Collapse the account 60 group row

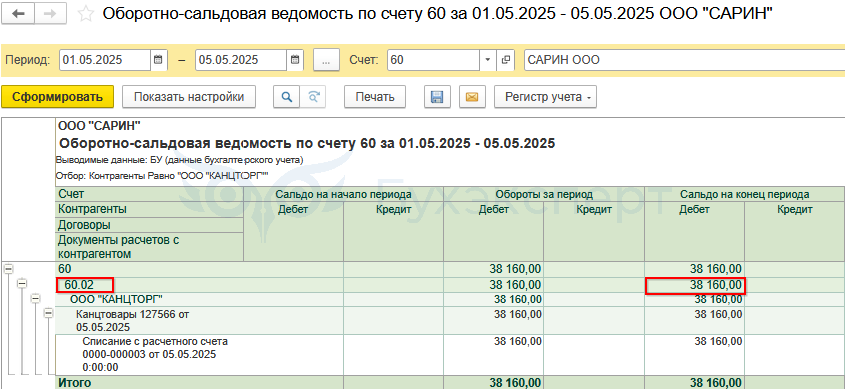[8, 268]
